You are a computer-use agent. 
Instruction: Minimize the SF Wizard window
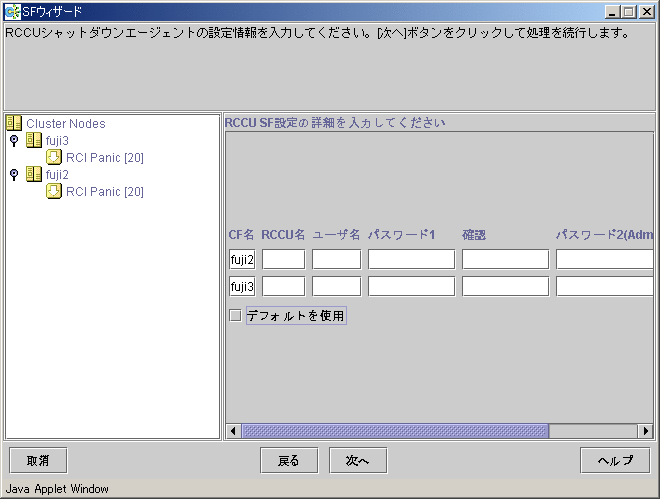[612, 12]
